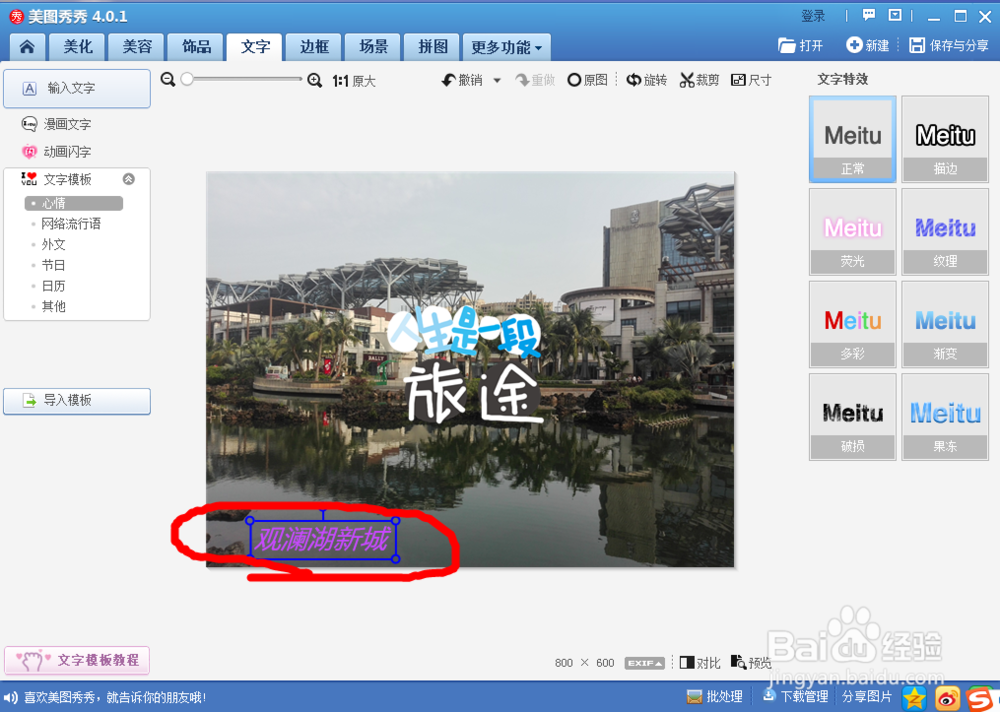Apply the 荧光 glow text effect
Image resolution: width=1000 pixels, height=712 pixels.
852,232
